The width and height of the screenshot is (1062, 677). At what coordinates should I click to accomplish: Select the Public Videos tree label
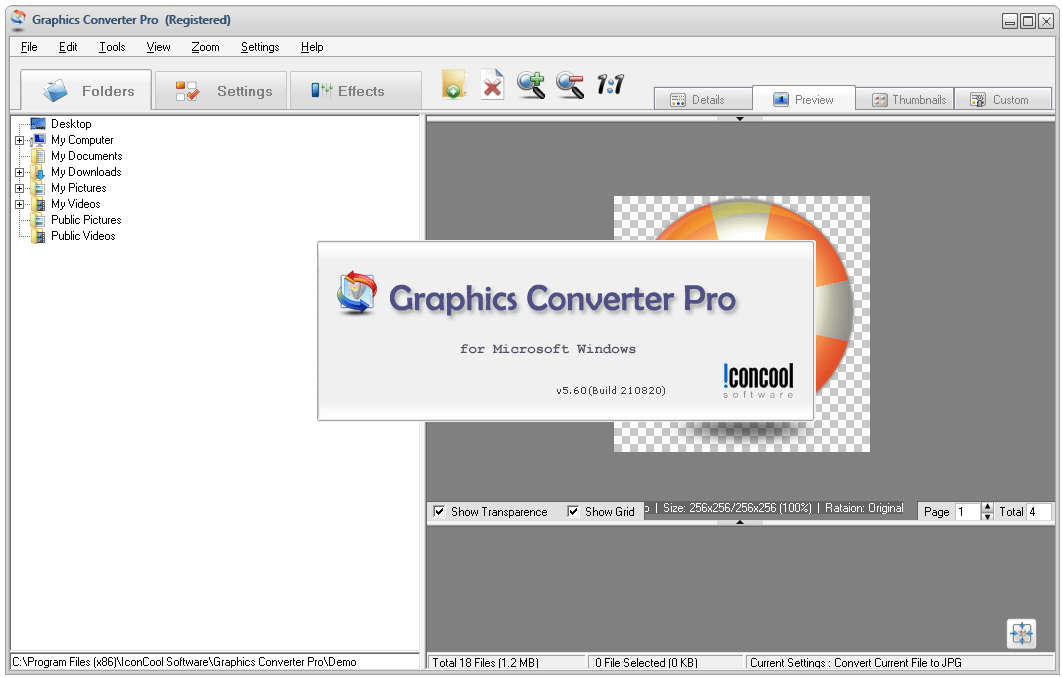(x=83, y=236)
